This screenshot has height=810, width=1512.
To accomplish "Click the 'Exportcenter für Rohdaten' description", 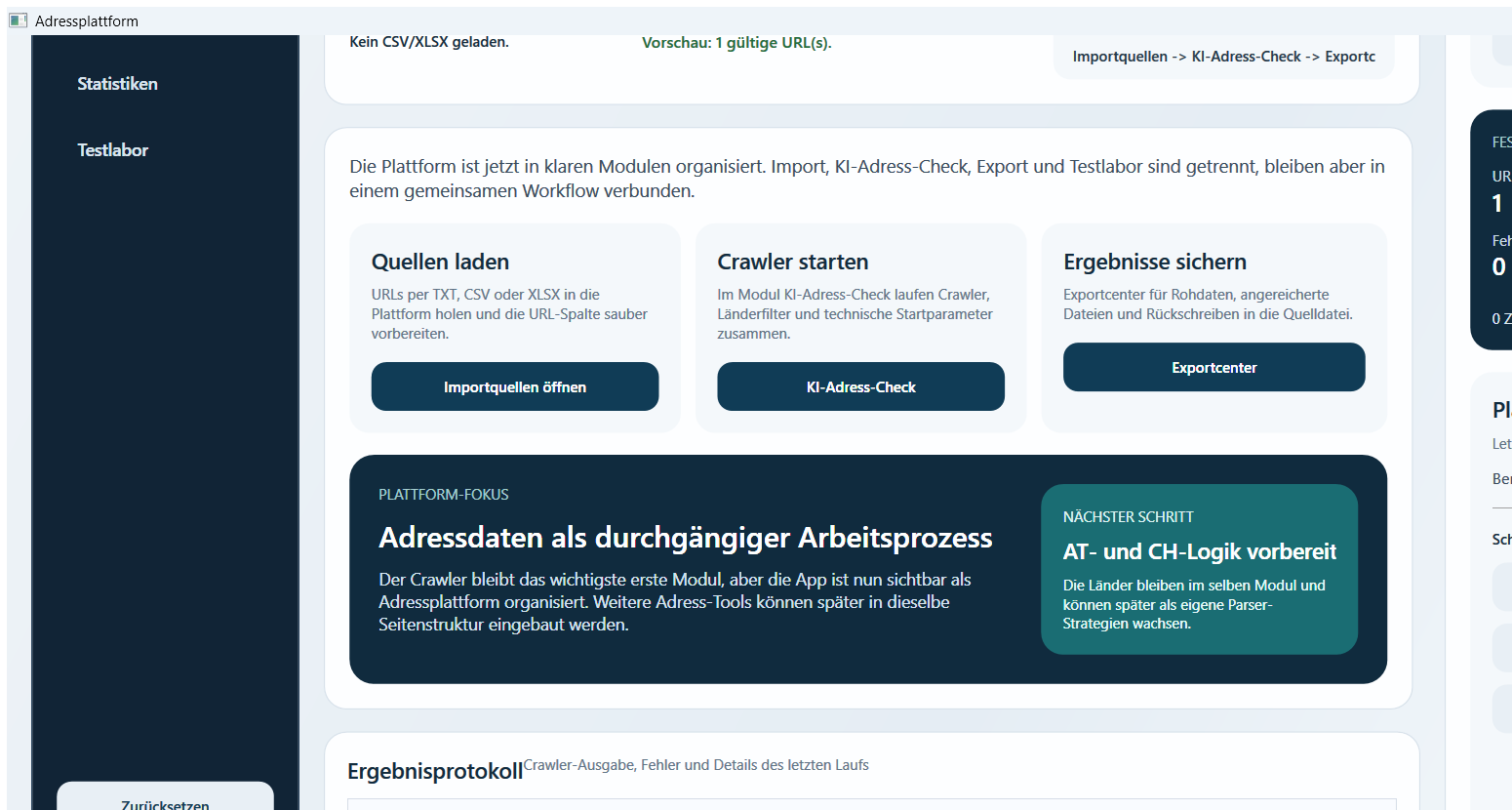I will coord(1208,304).
